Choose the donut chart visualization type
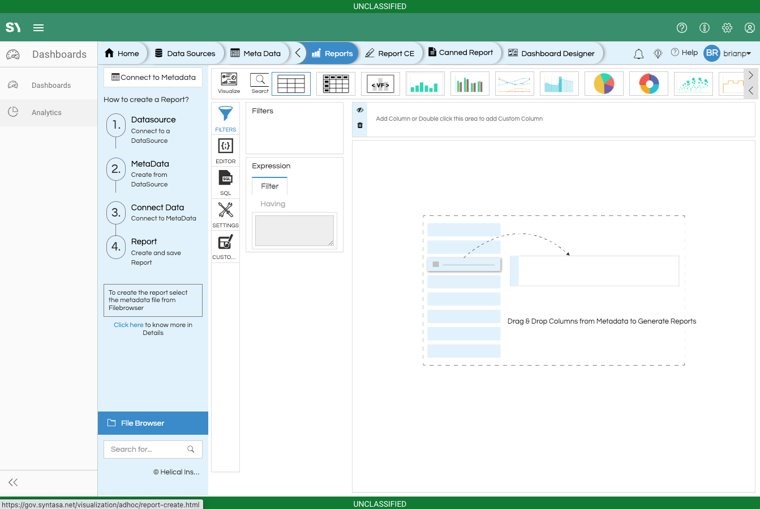The height and width of the screenshot is (509, 760). (649, 84)
